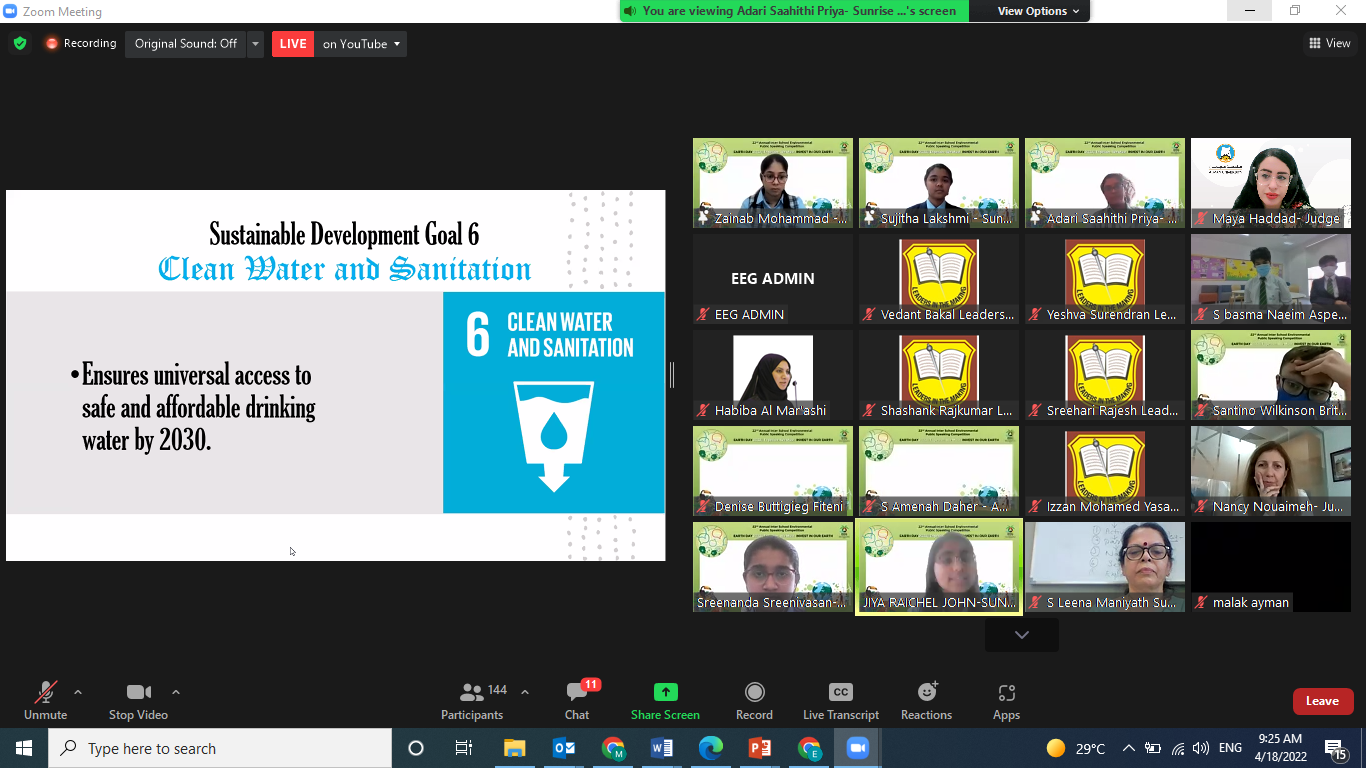The image size is (1366, 768).
Task: Expand the audio options arrow beside Unmute
Action: tap(78, 692)
